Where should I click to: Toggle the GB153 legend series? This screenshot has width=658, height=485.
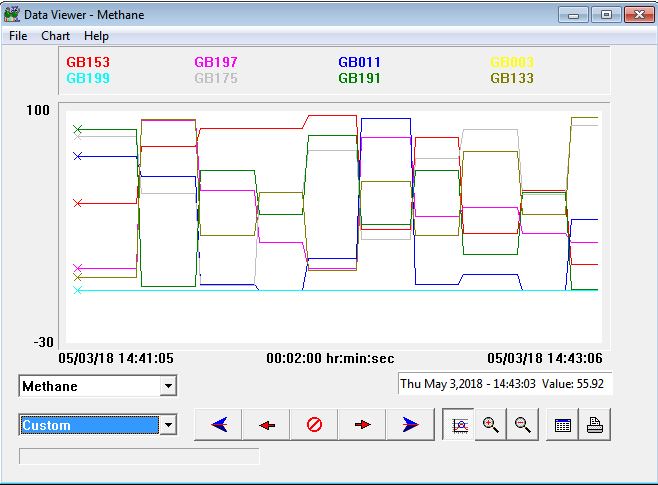point(88,62)
